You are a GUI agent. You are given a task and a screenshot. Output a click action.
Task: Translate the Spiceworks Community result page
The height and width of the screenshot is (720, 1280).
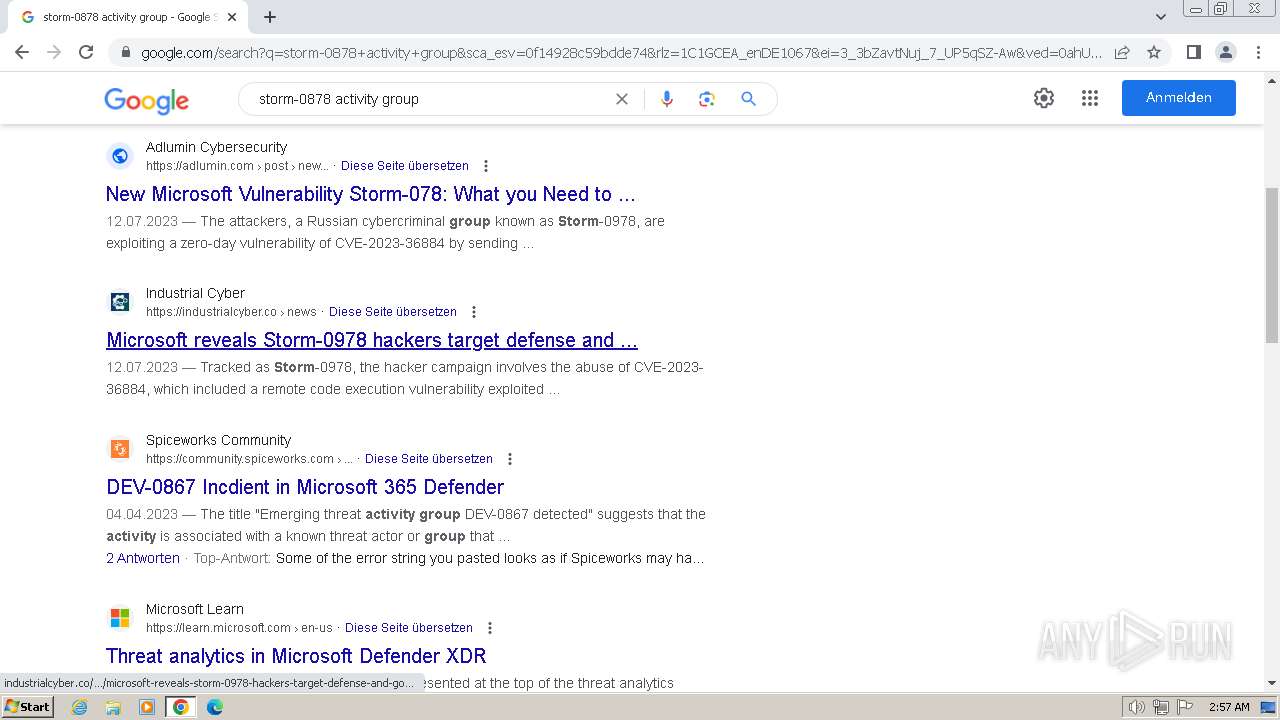428,459
